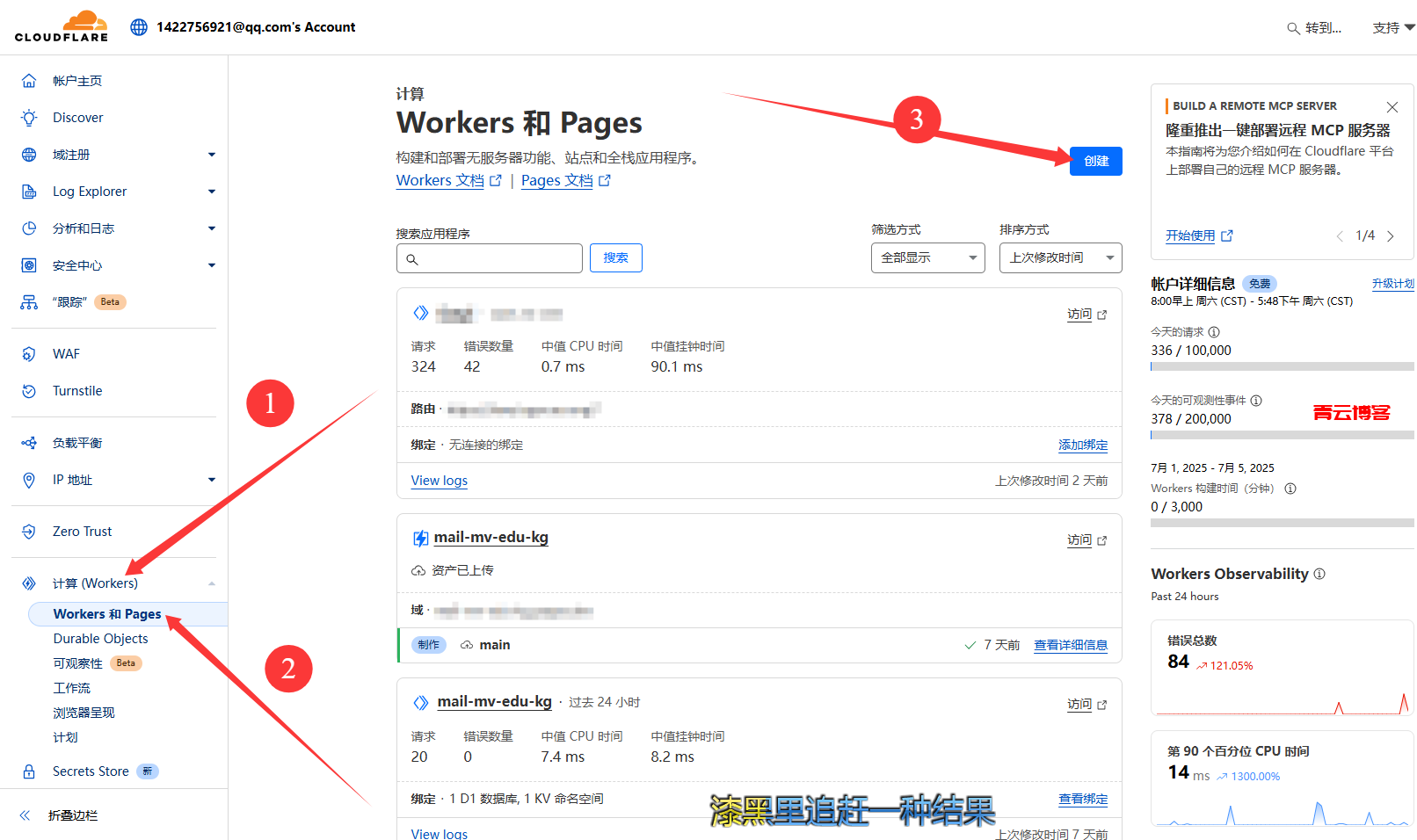This screenshot has width=1417, height=840.
Task: Open 浏览器呈现 in sidebar
Action: tap(84, 713)
